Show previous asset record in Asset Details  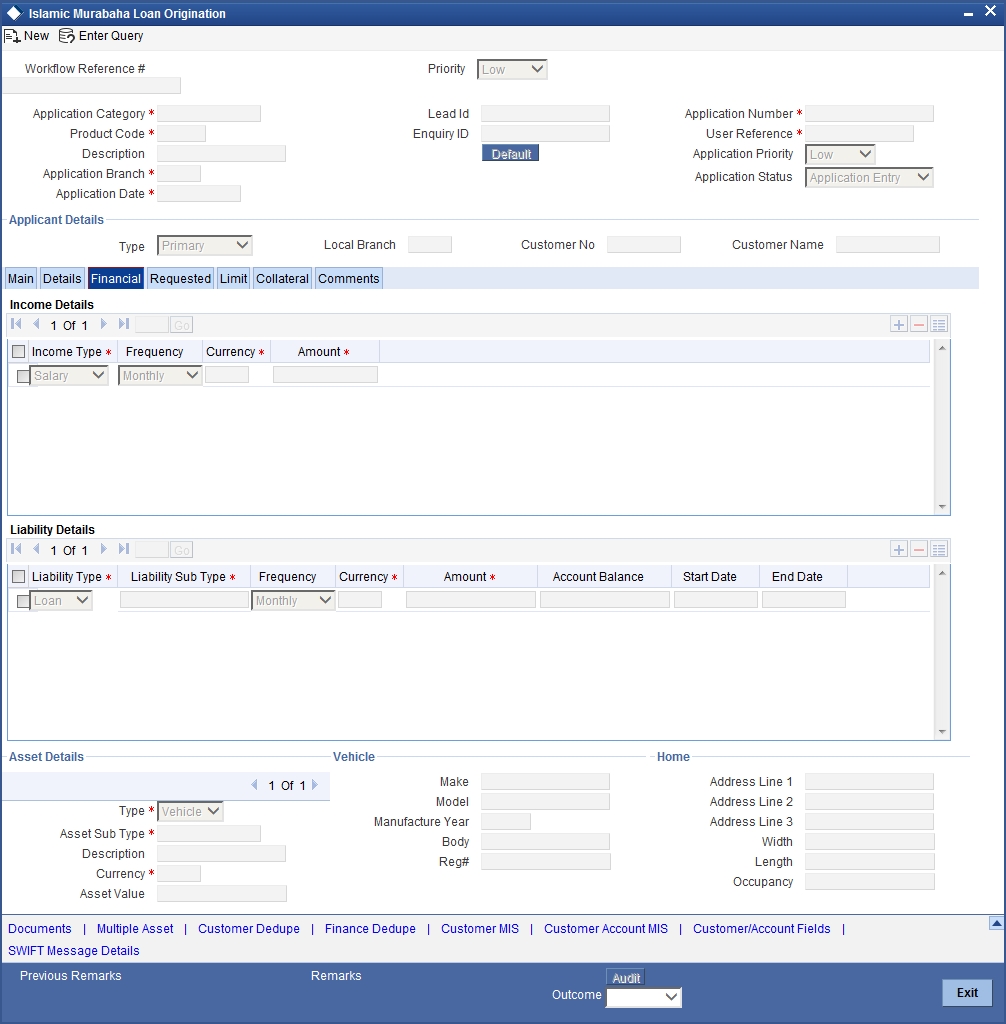point(254,785)
